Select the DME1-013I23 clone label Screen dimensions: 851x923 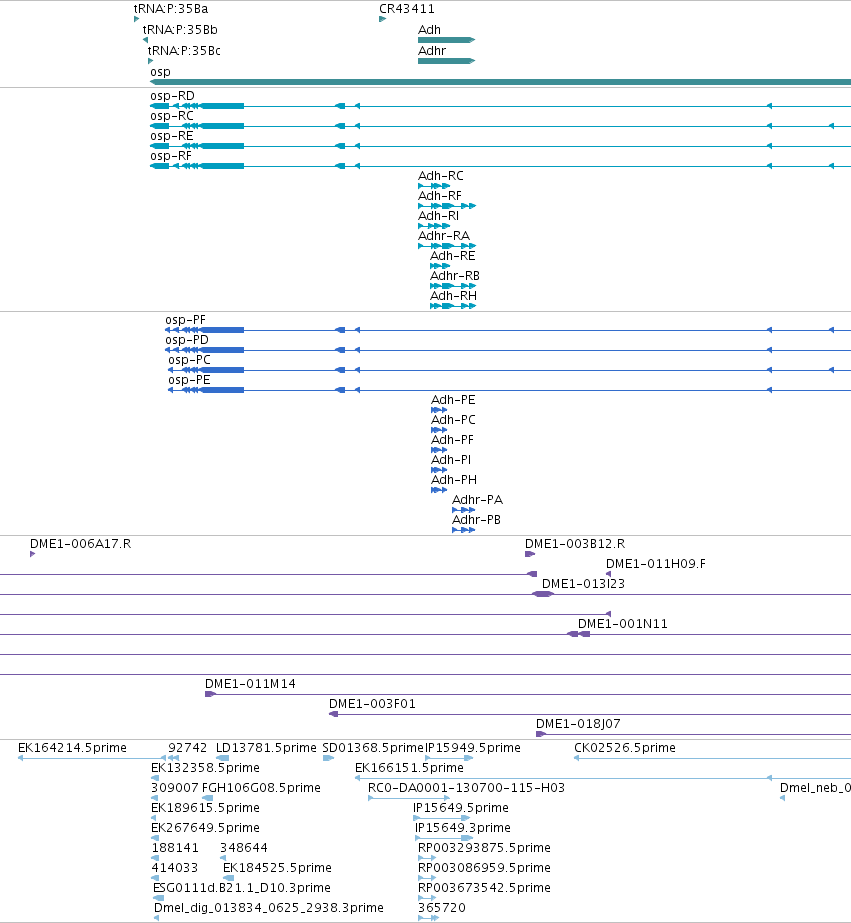click(x=583, y=584)
